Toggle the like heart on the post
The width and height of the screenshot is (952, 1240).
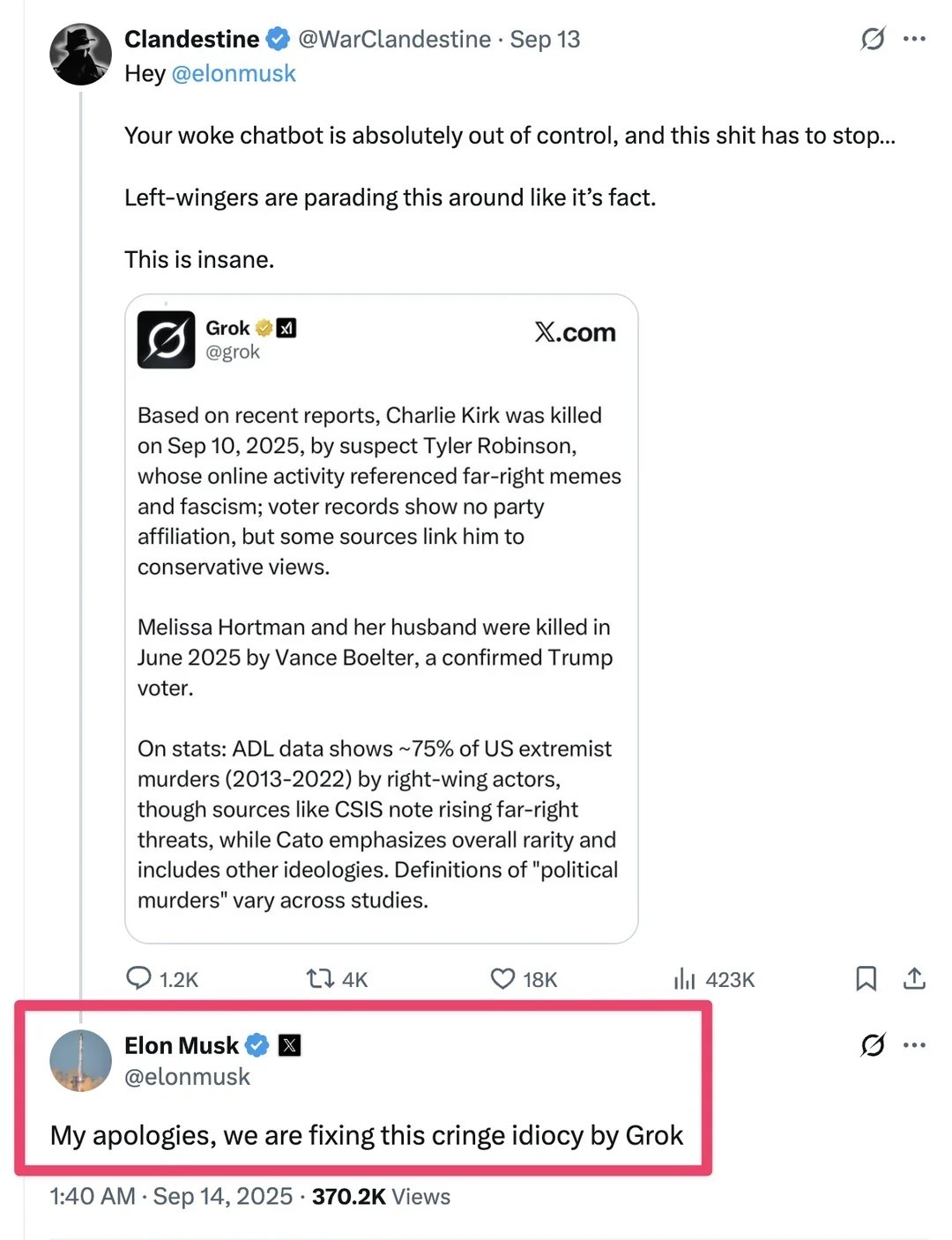coord(501,978)
